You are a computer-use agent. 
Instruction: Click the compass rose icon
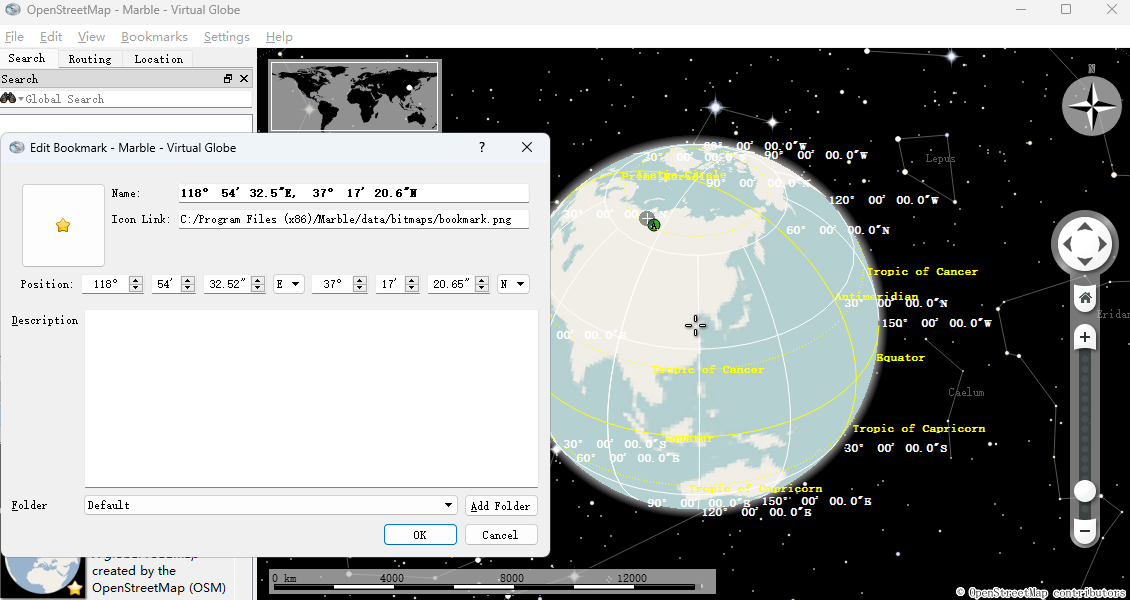1091,105
